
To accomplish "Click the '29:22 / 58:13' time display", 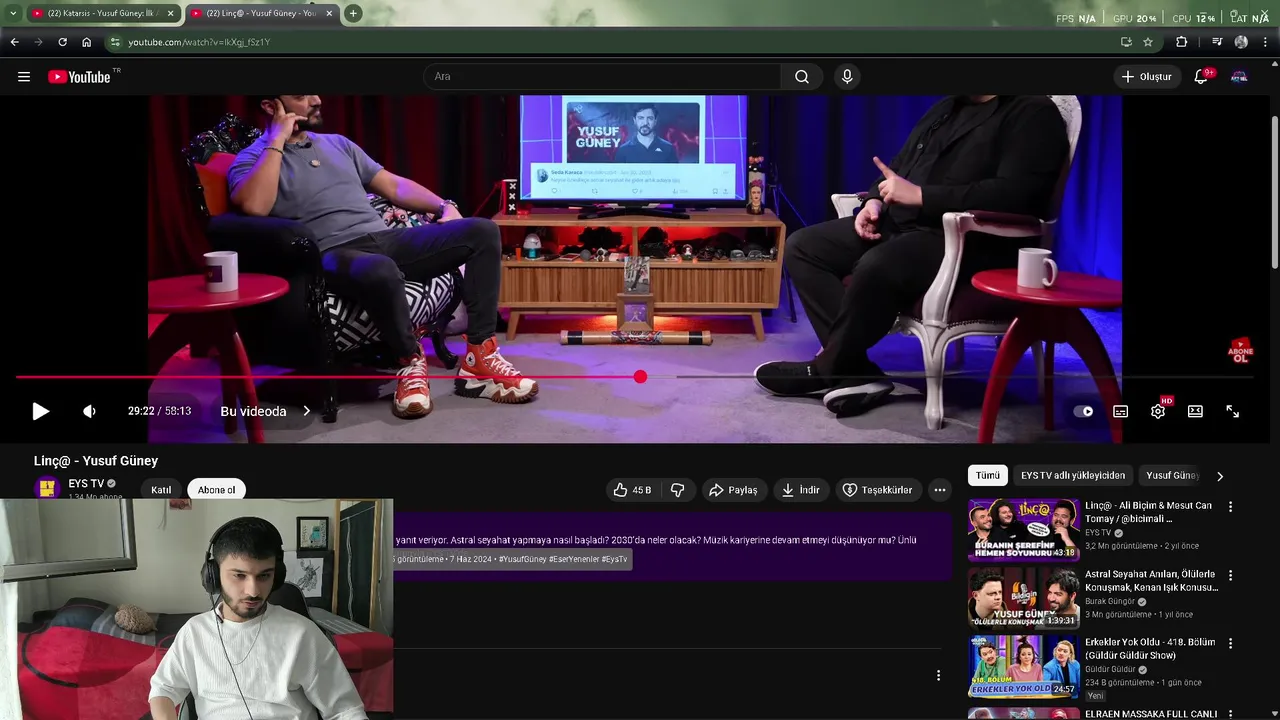I will [x=159, y=411].
